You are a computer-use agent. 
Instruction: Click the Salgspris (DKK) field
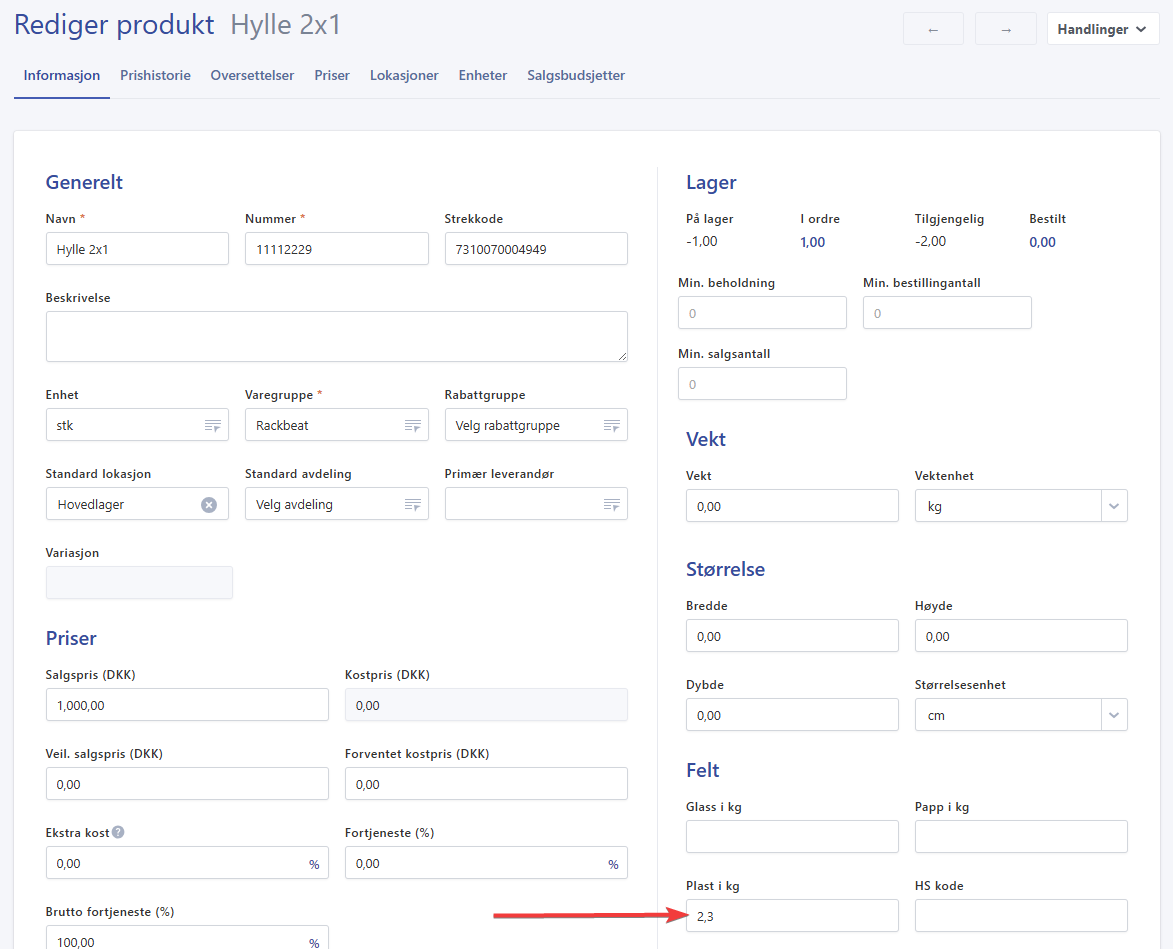click(187, 705)
